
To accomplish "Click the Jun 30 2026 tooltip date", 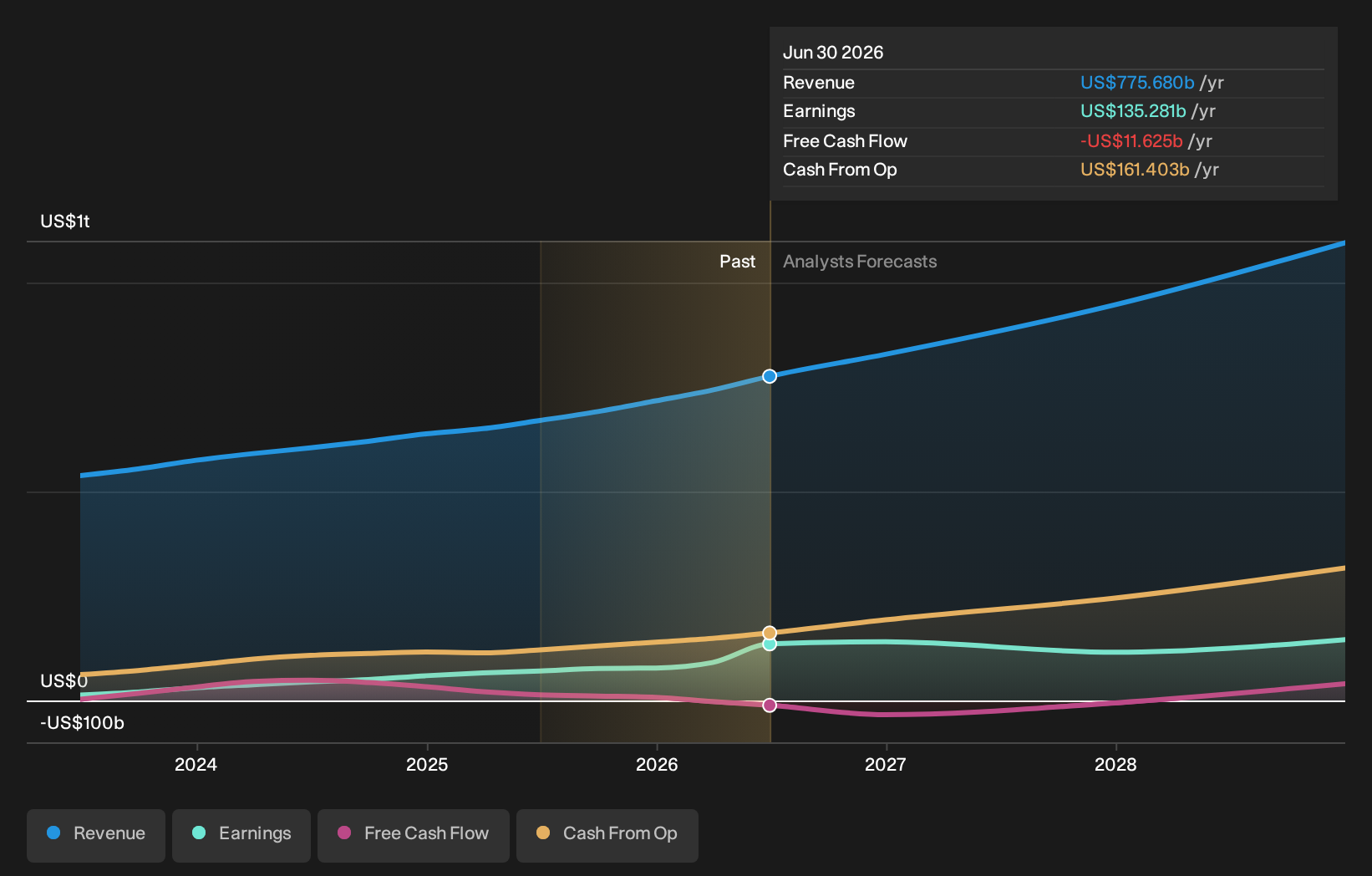I will (x=833, y=53).
